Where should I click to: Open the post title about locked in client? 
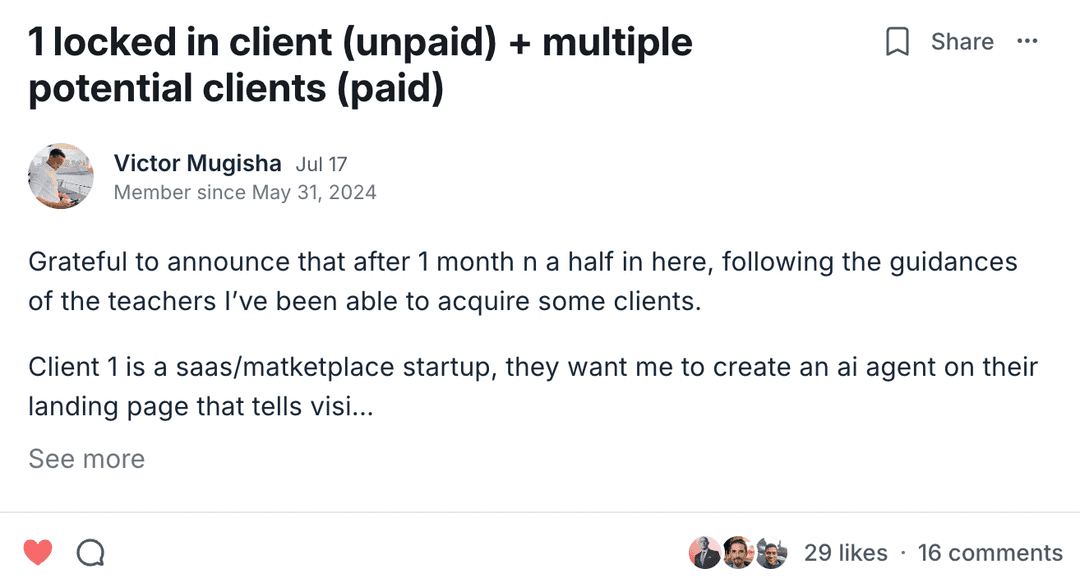(x=360, y=66)
